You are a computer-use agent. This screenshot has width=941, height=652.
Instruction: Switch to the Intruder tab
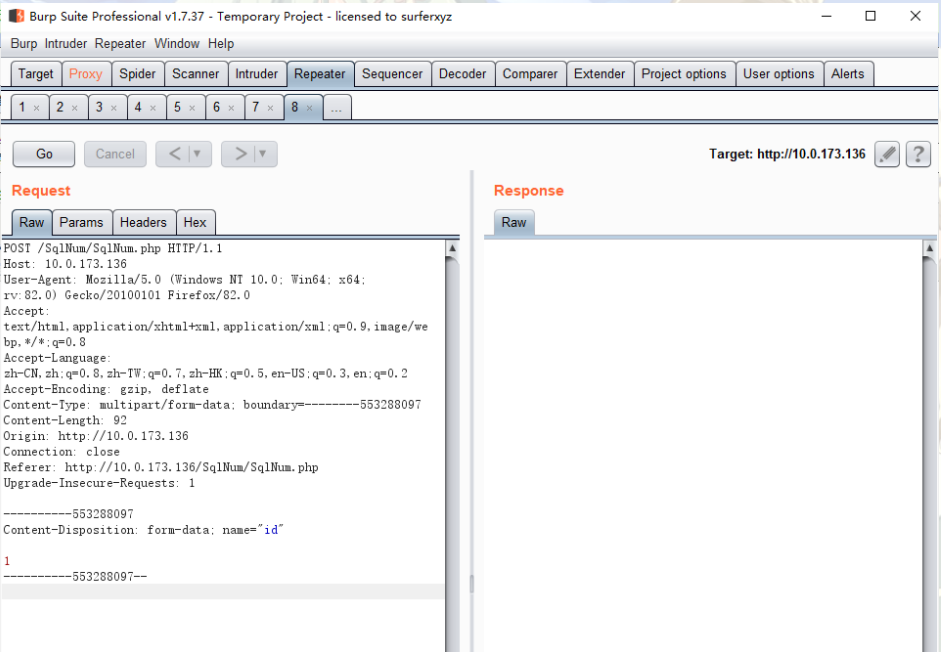(257, 74)
